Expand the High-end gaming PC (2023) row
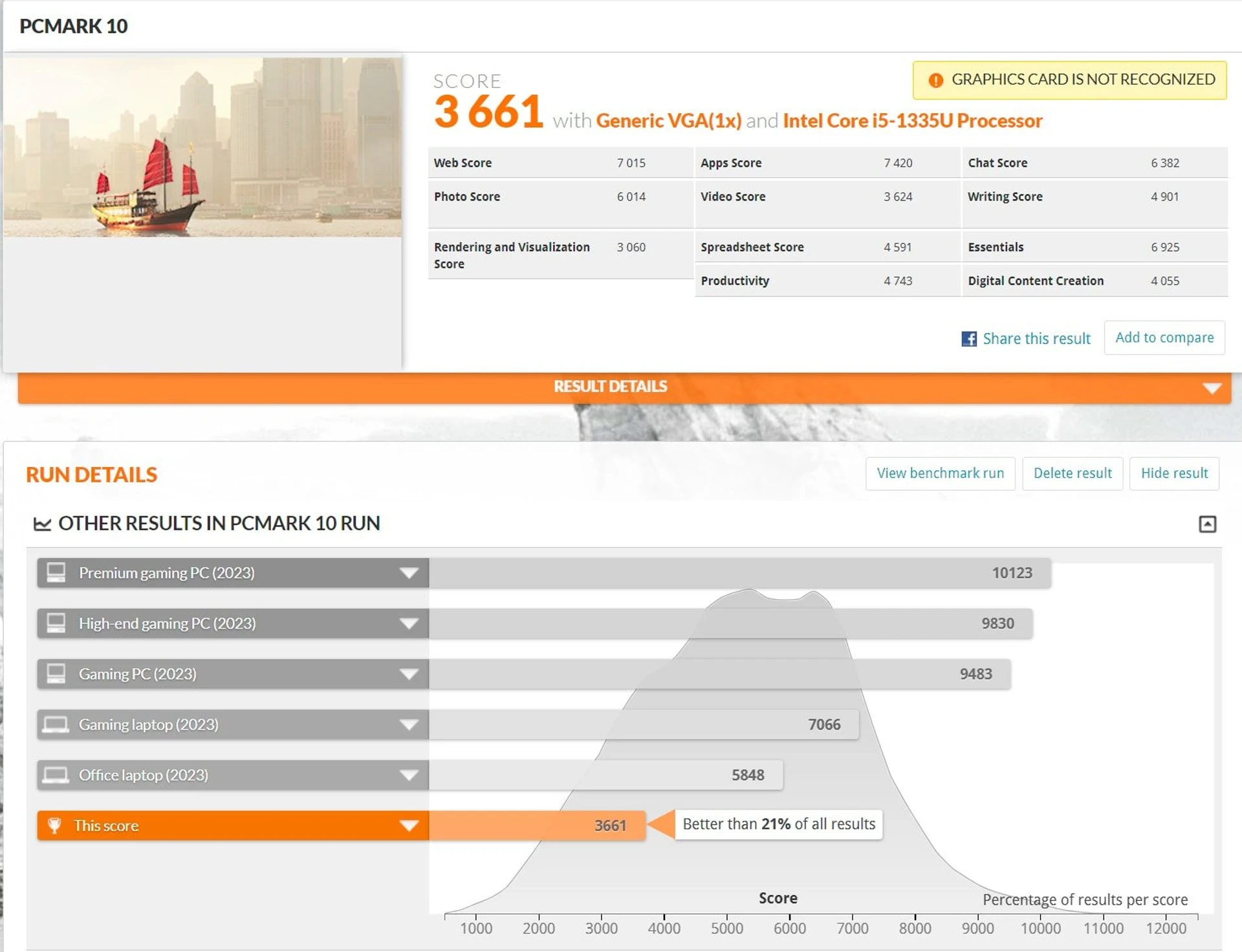 click(x=409, y=623)
